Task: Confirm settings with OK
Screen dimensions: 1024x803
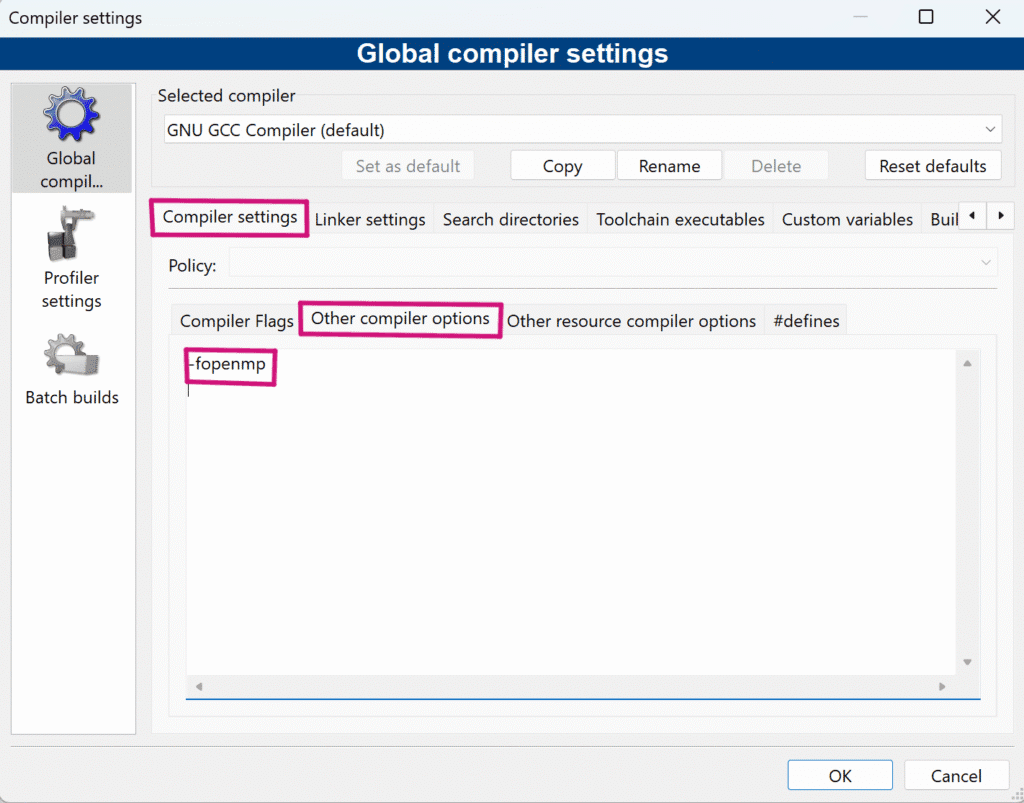Action: coord(839,775)
